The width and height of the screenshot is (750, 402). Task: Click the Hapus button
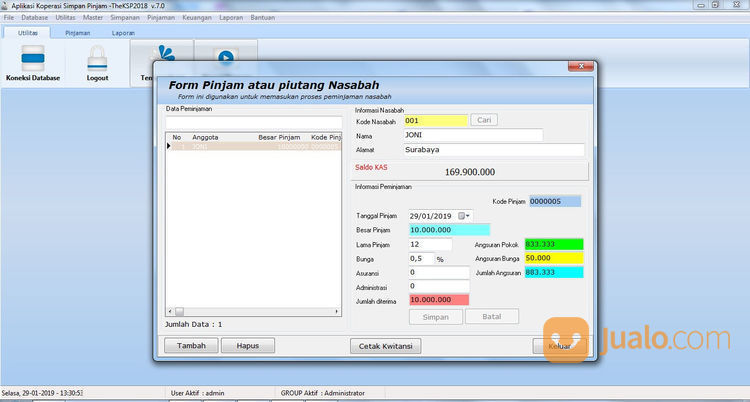(x=248, y=346)
